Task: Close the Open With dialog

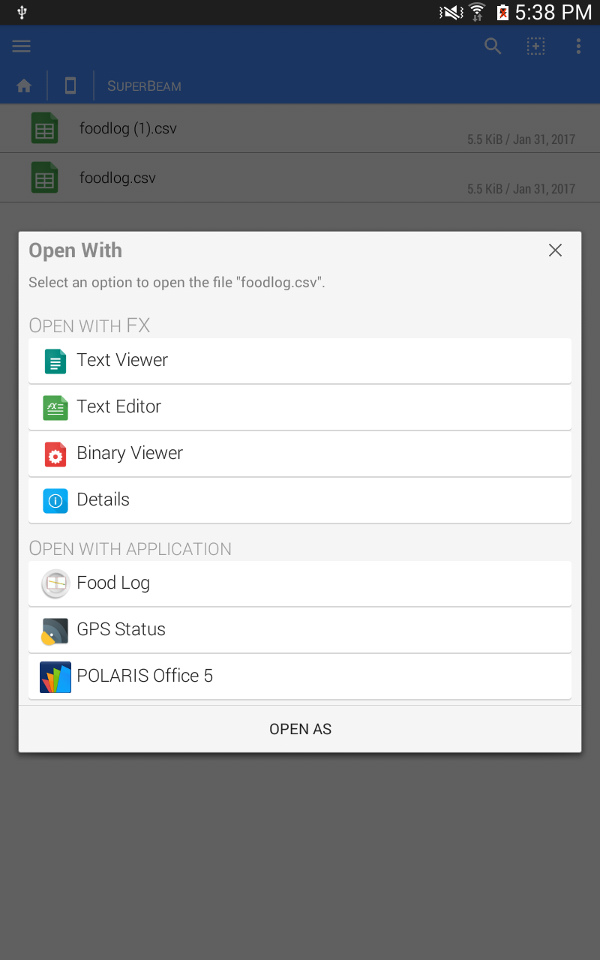Action: [555, 250]
